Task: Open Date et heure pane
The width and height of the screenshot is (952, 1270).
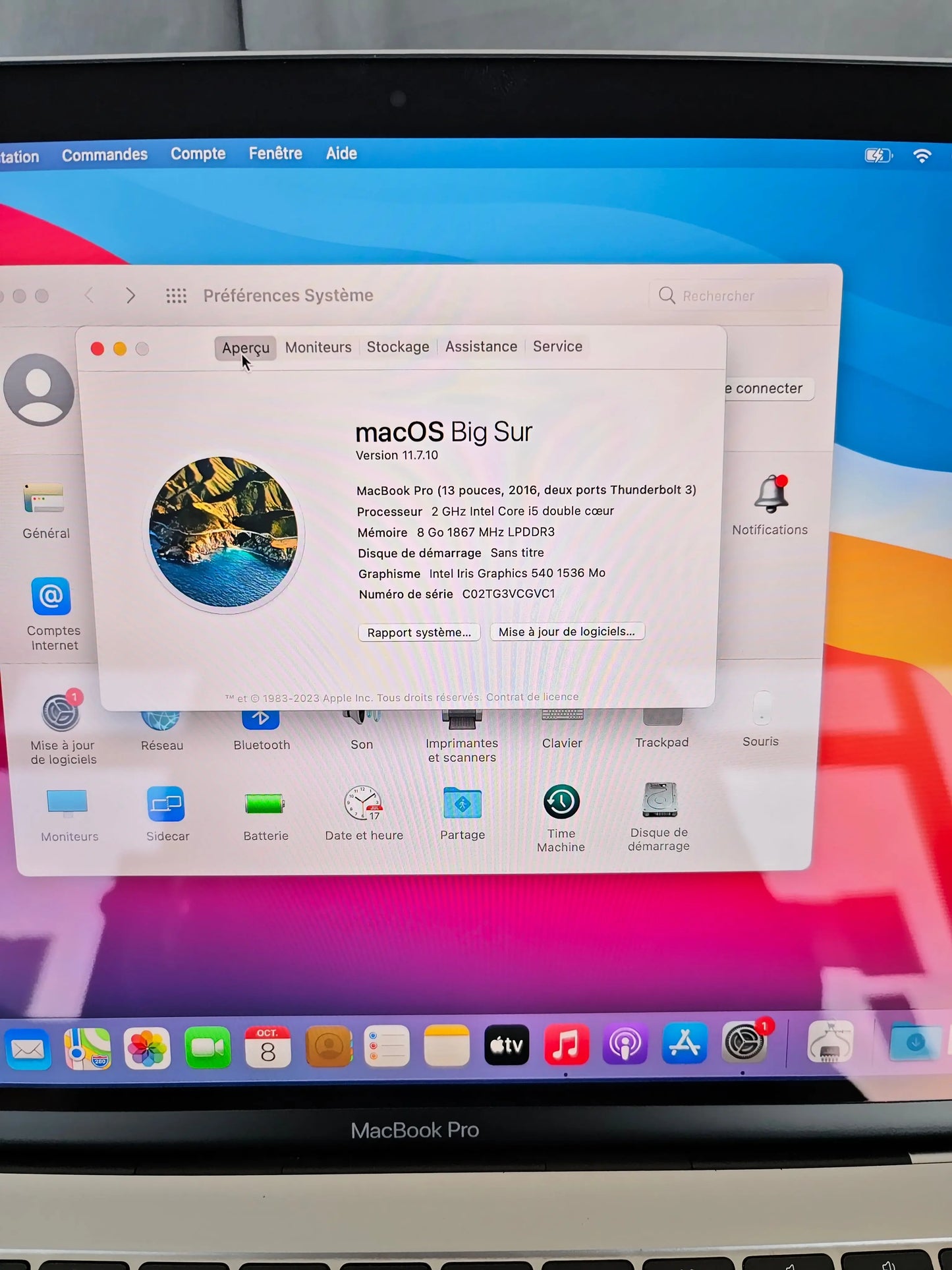Action: click(x=363, y=802)
